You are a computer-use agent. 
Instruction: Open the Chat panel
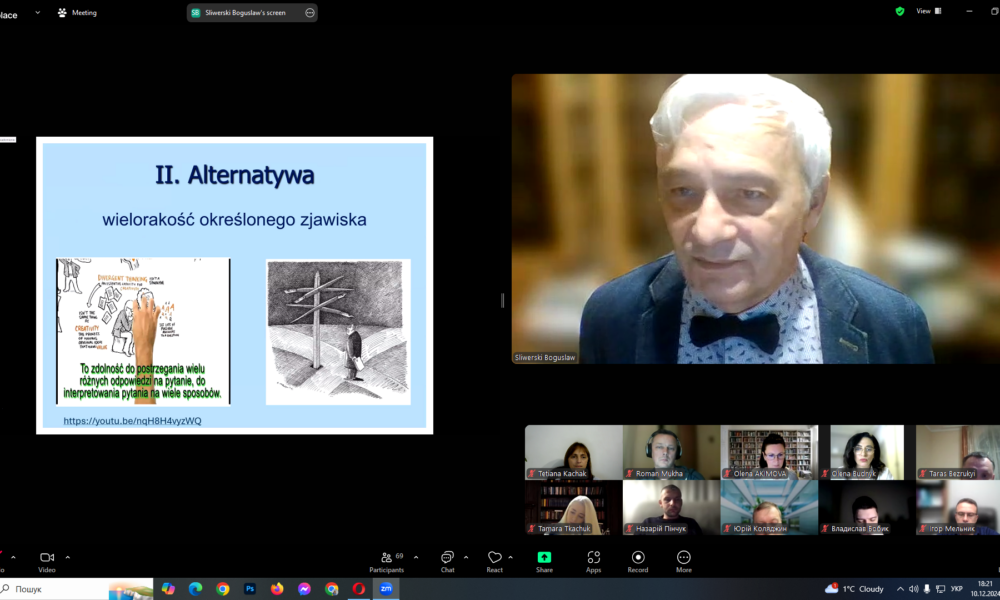coord(448,562)
